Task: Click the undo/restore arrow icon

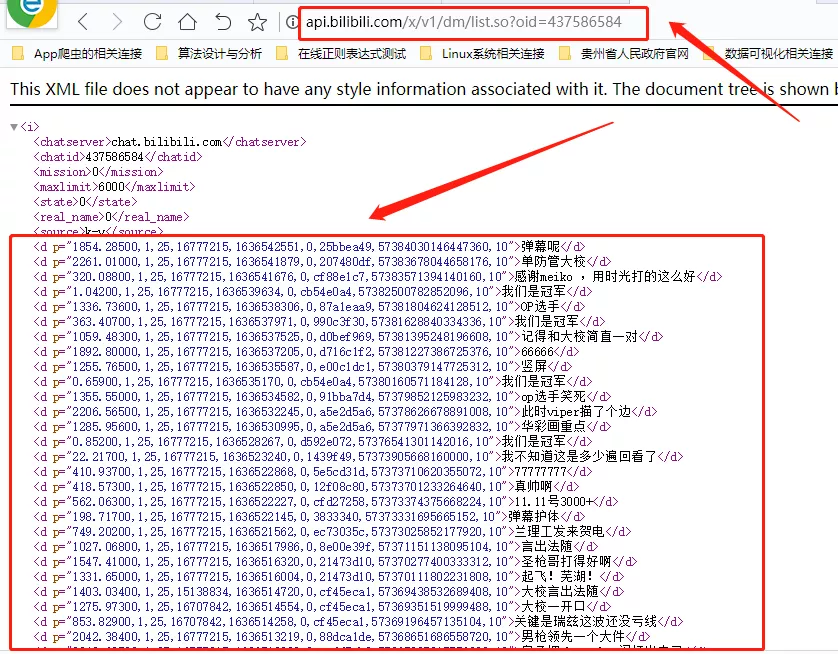Action: tap(223, 22)
